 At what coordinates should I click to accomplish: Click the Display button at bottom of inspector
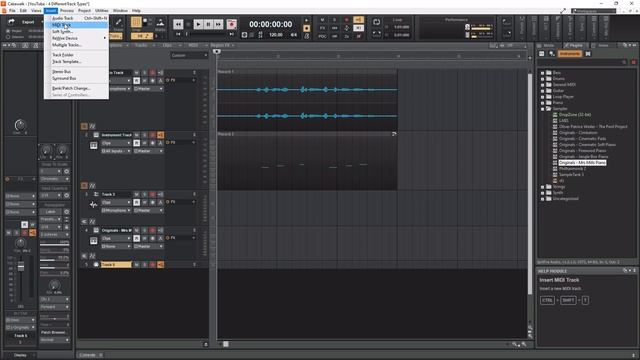[20, 355]
